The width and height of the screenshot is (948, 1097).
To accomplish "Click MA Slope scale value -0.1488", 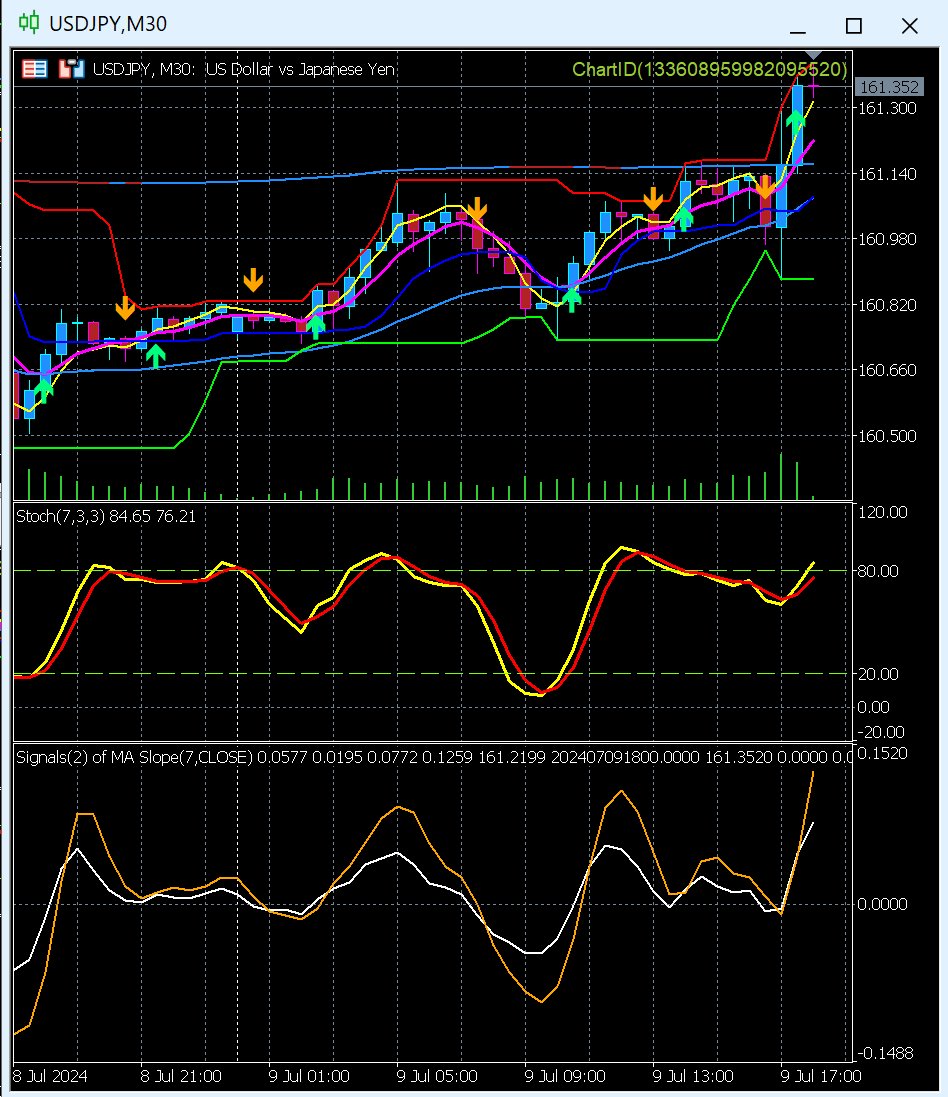I will pyautogui.click(x=885, y=1053).
